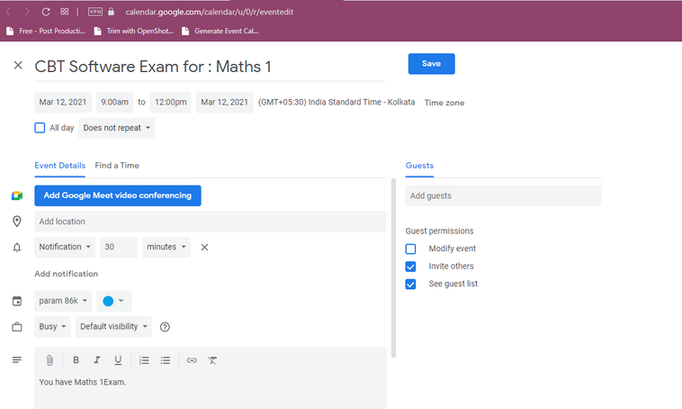Insert a bulleted list

tap(165, 360)
